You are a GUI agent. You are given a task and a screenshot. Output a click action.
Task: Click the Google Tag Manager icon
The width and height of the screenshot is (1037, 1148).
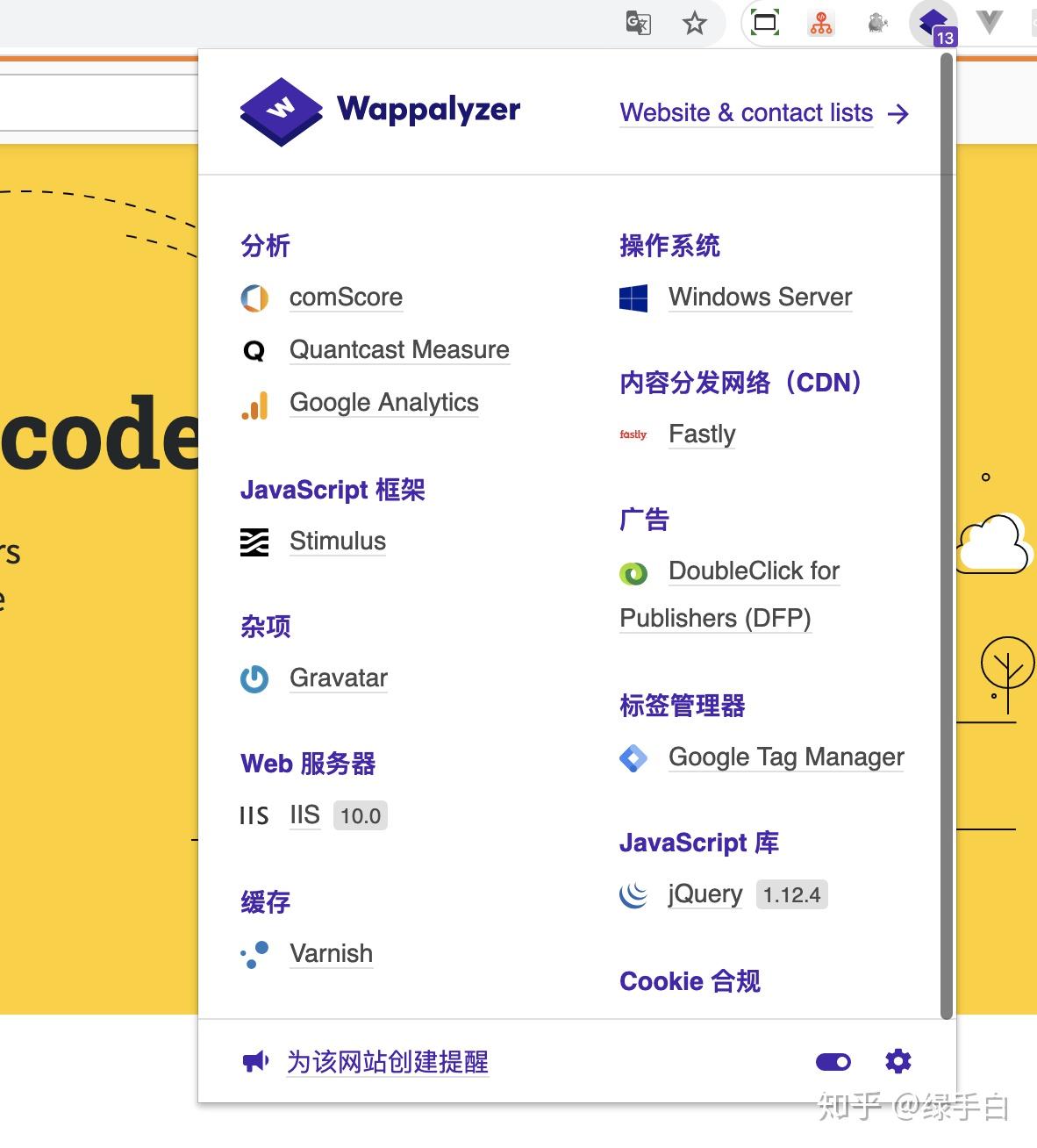(633, 758)
